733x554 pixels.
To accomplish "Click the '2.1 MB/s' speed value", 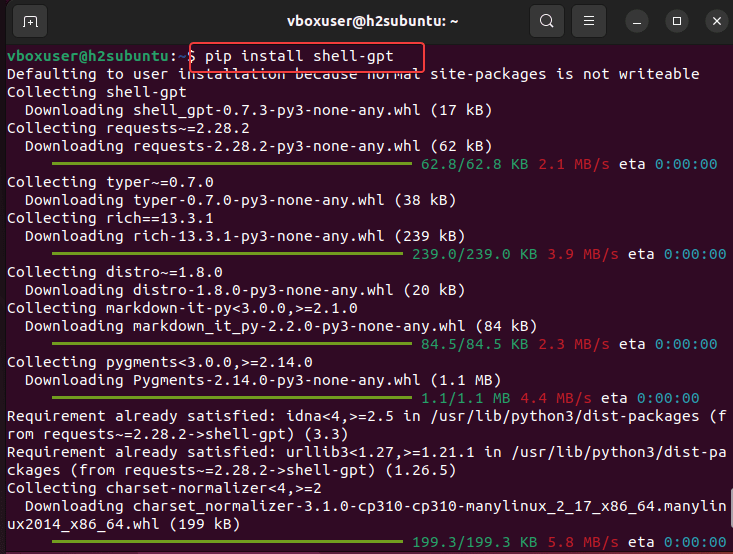I will coord(574,164).
